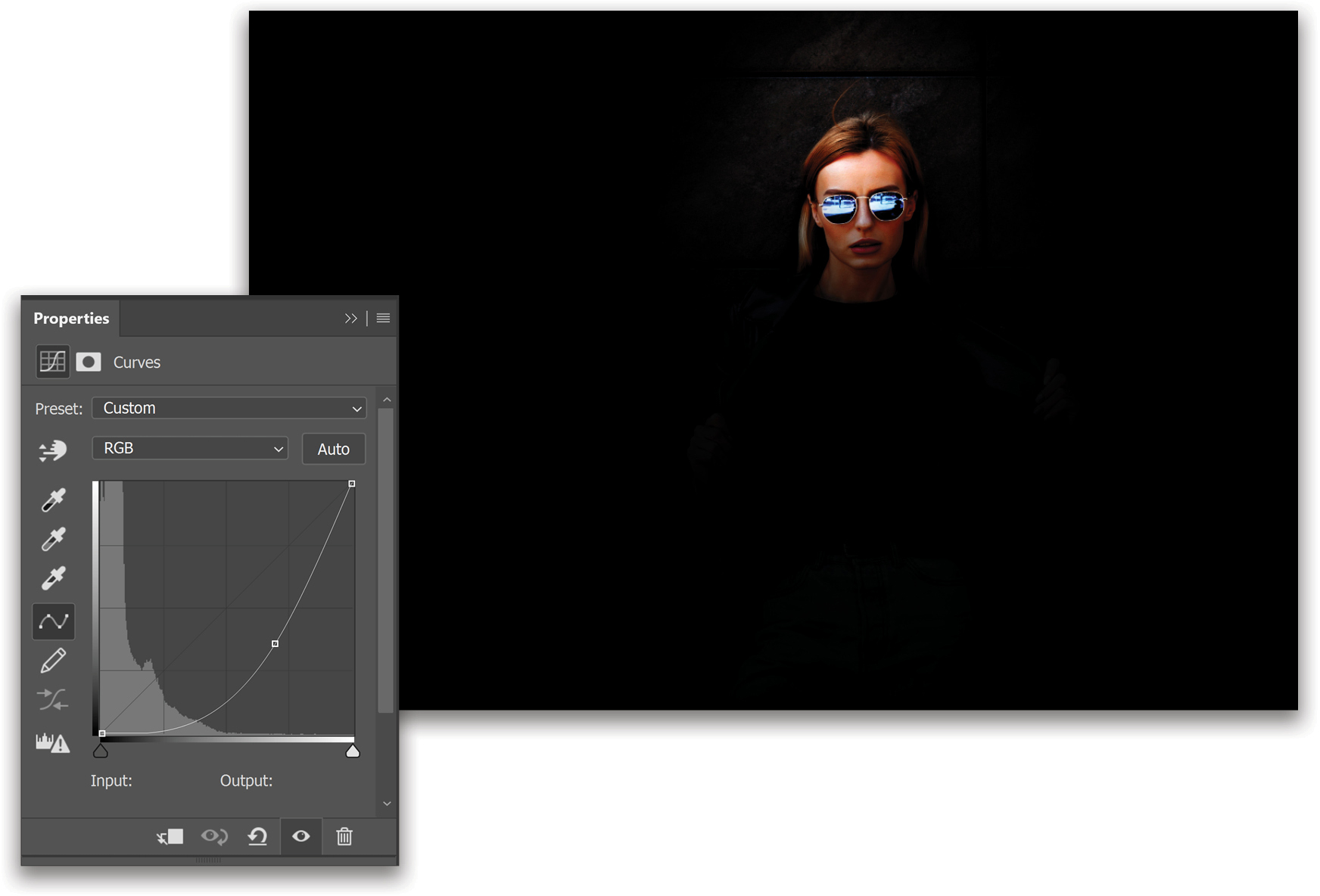Image resolution: width=1320 pixels, height=896 pixels.
Task: Open the RGB channel dropdown
Action: tap(190, 448)
